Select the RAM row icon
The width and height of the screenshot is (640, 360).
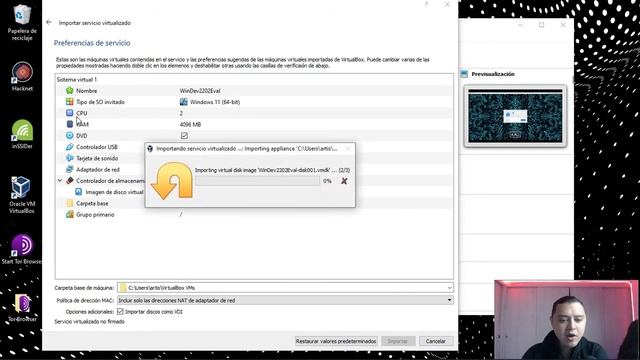[70, 124]
